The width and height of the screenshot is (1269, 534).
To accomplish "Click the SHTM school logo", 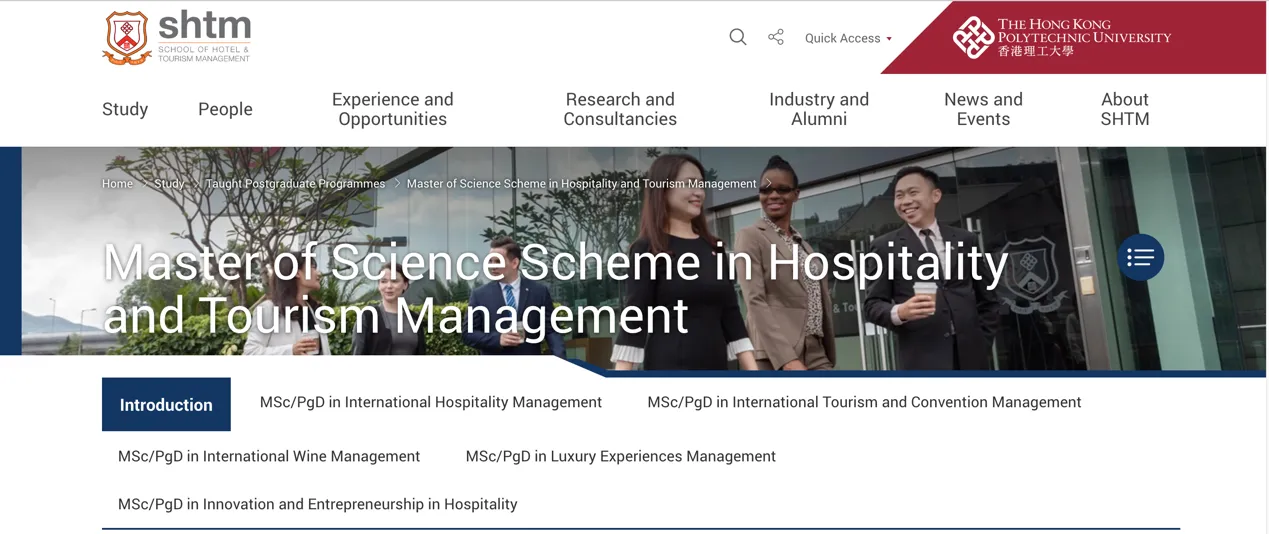I will (177, 38).
